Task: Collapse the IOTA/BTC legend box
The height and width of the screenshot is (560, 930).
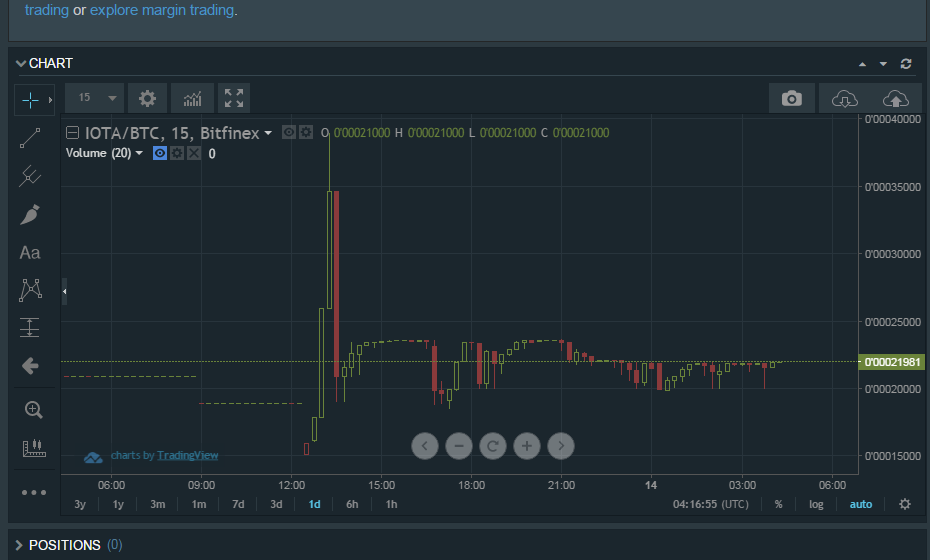Action: tap(72, 132)
